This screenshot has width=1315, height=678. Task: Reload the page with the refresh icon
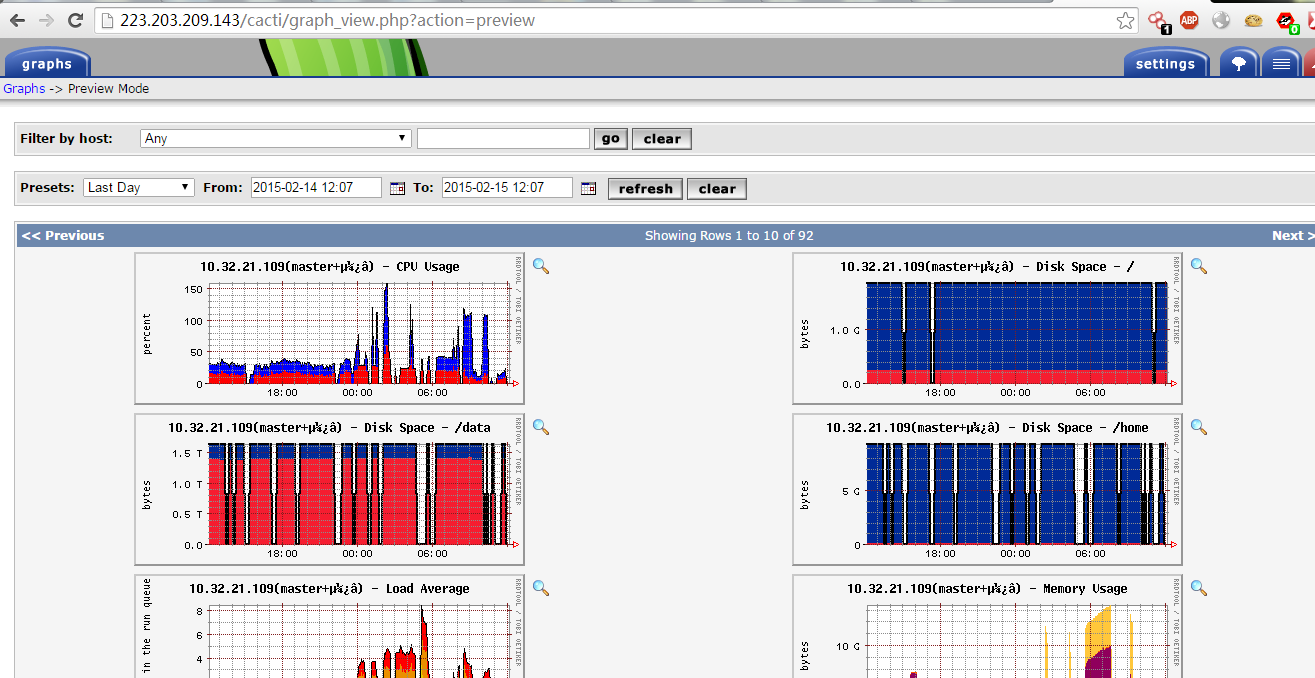75,20
